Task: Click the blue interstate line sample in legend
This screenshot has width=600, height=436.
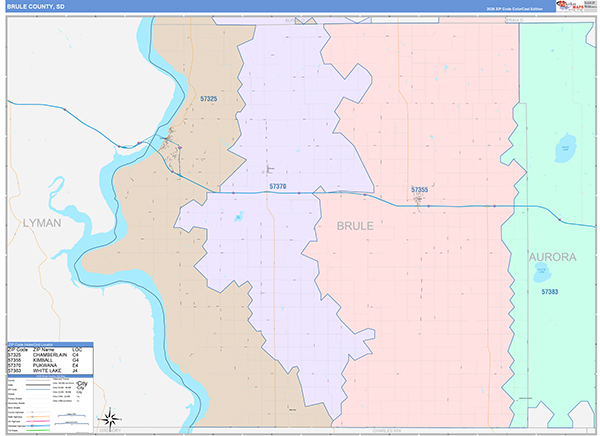Action: pos(38,426)
